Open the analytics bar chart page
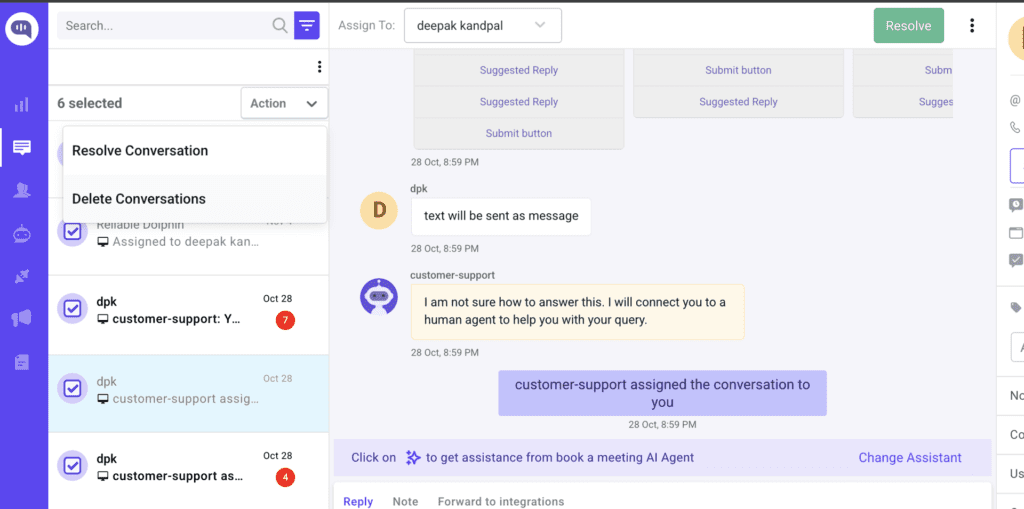Screen dimensions: 1024x509 pos(22,105)
